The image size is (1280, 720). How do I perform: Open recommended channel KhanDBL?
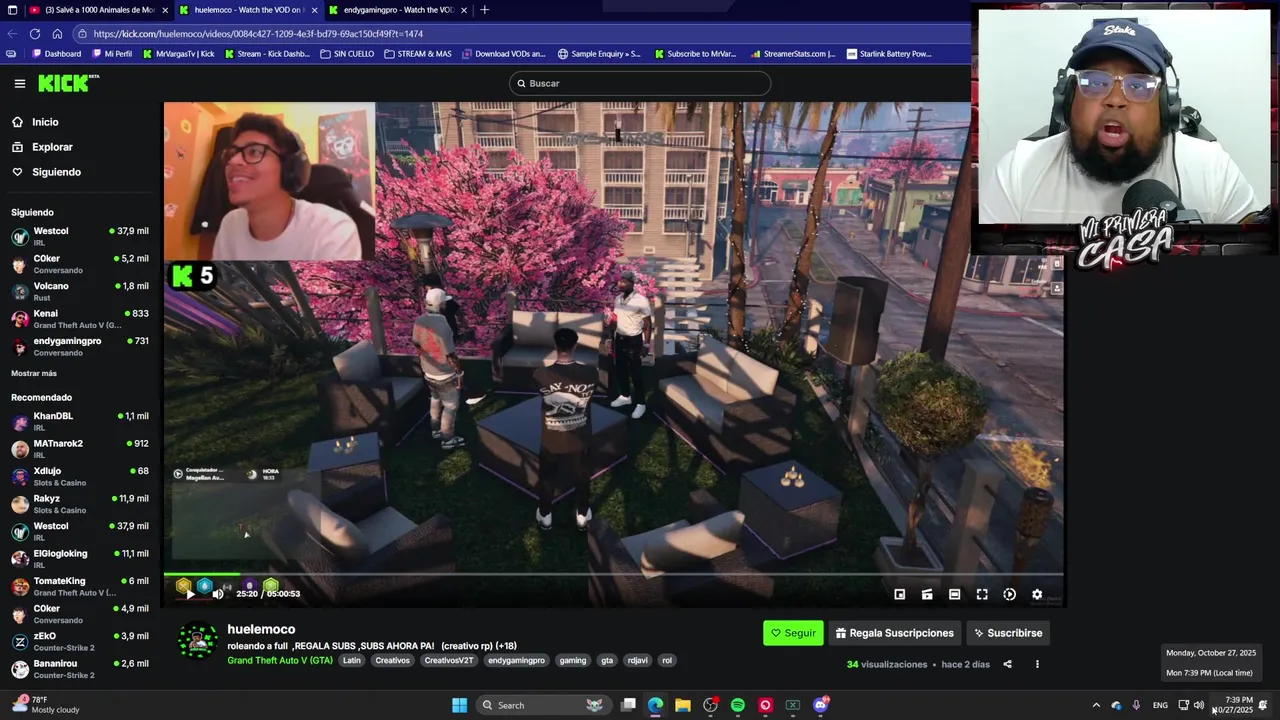80,421
